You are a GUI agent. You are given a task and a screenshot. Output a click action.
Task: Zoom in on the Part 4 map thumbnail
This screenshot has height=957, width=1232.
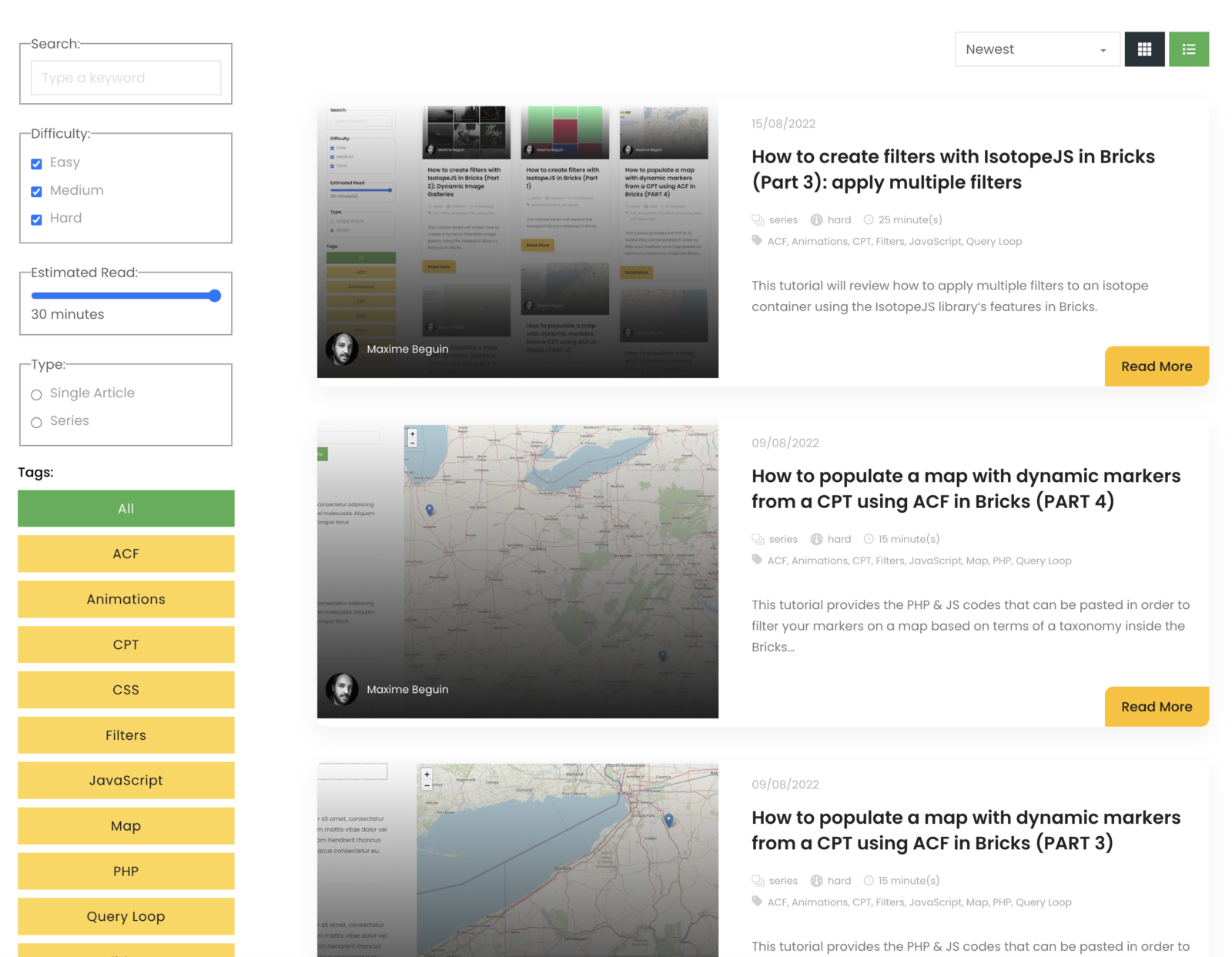click(x=413, y=433)
